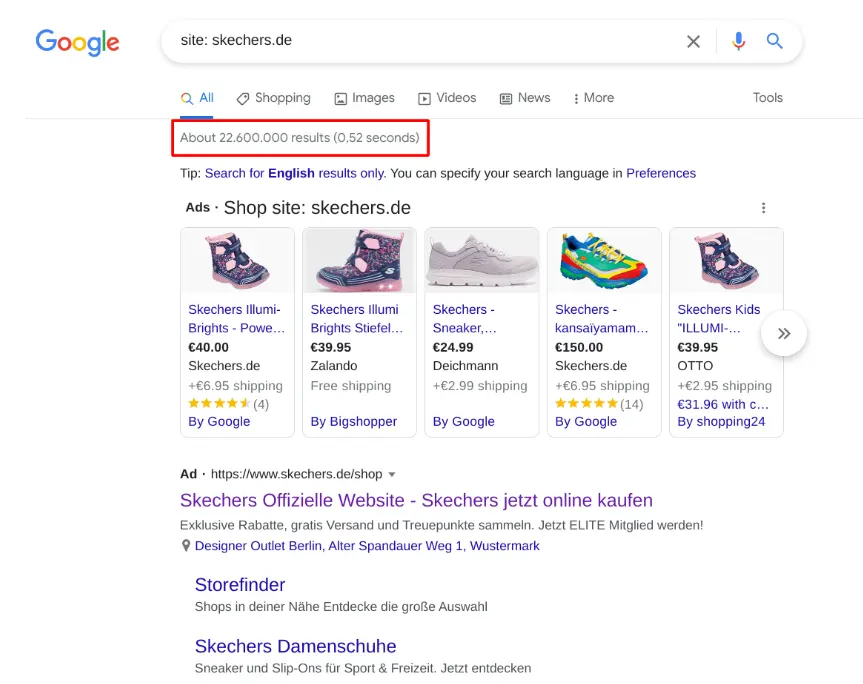
Task: Open the ads options three-dot menu
Action: [764, 208]
